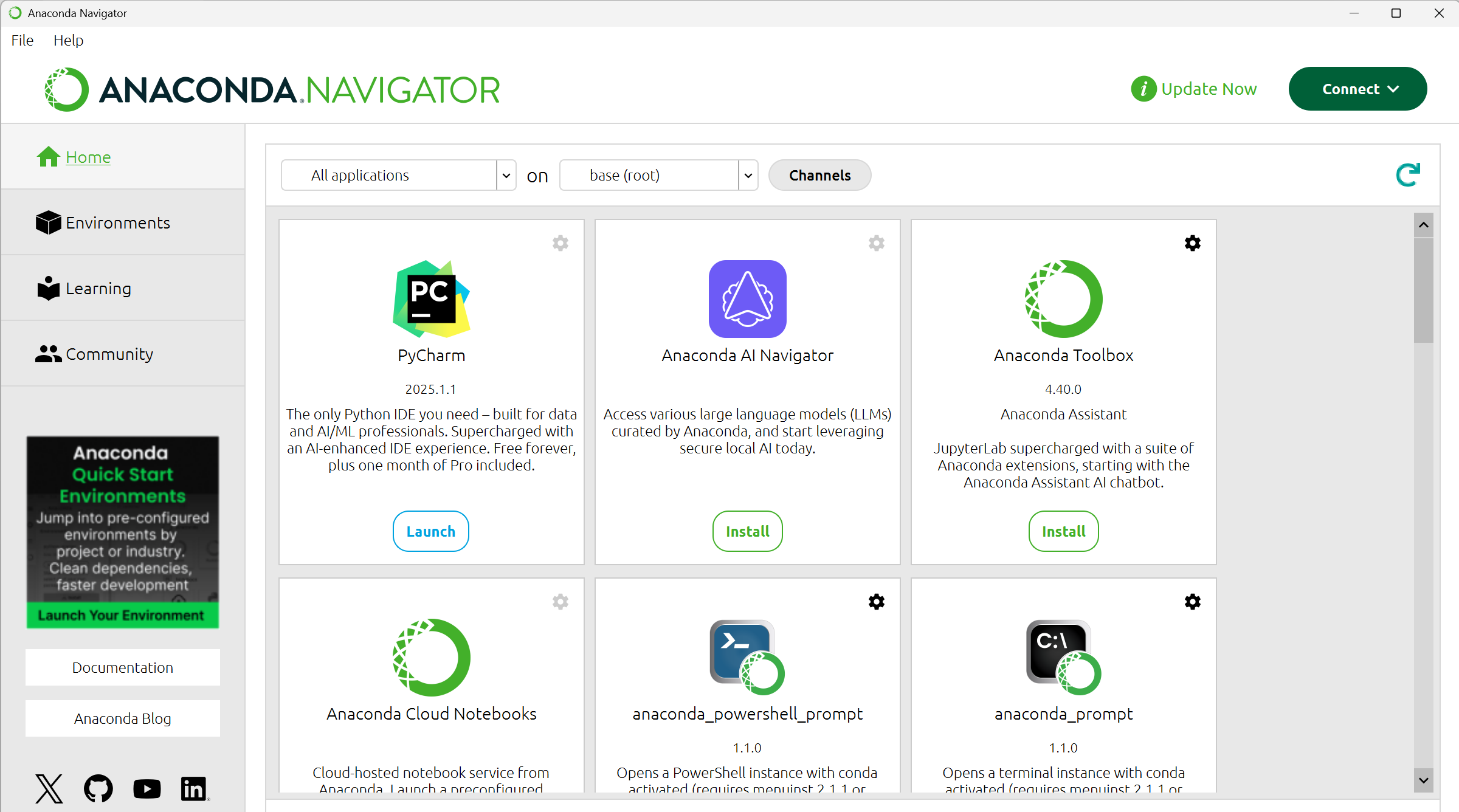
Task: Click the refresh applications icon
Action: [x=1407, y=175]
